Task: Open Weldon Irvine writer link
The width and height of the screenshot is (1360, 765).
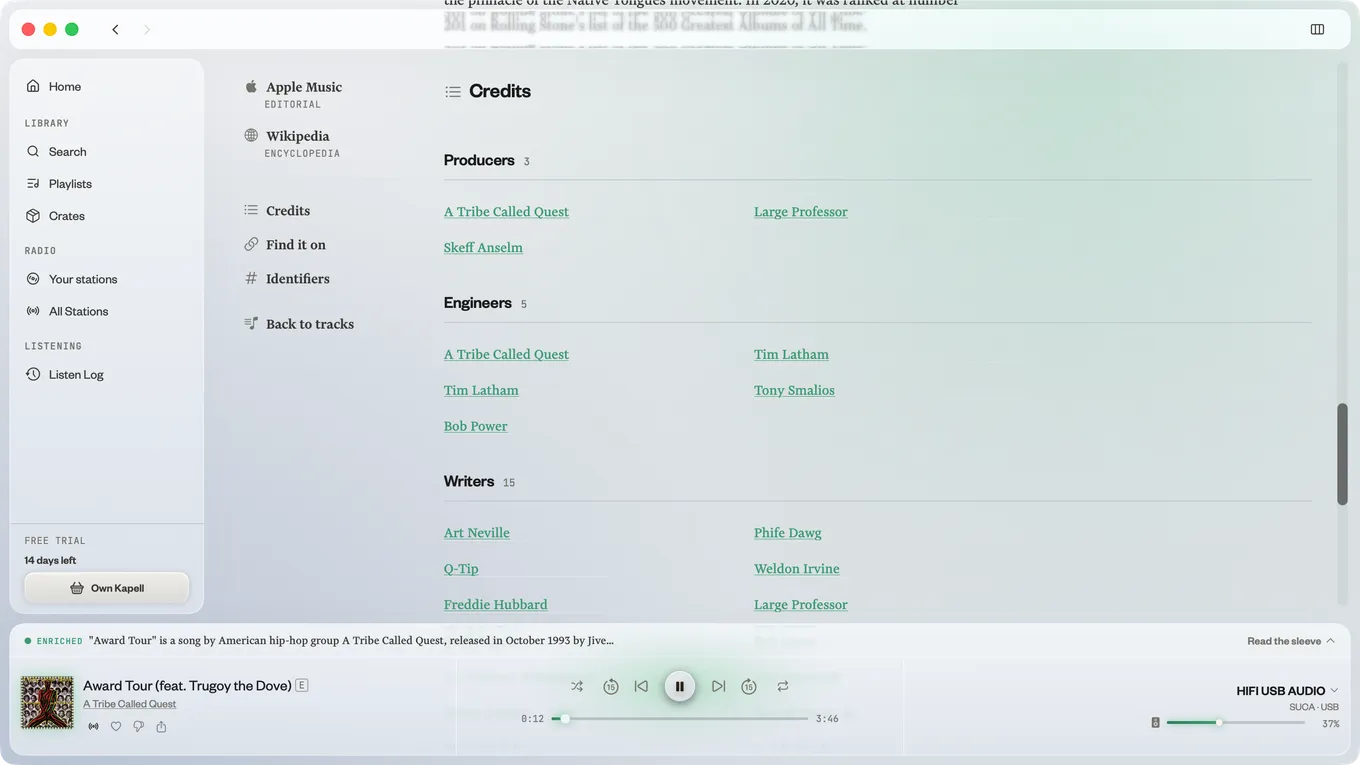Action: click(x=796, y=569)
